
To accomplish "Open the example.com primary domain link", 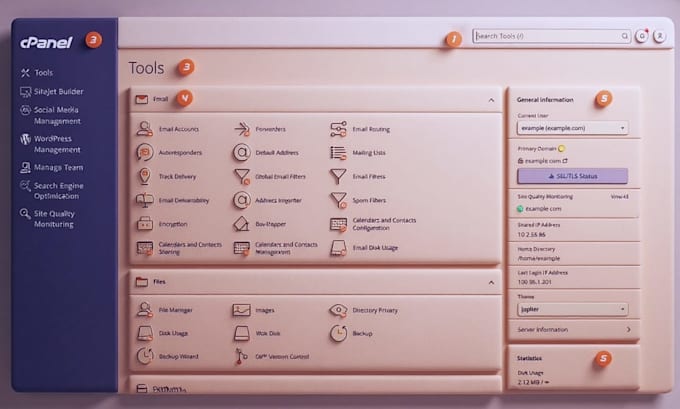I will click(543, 160).
